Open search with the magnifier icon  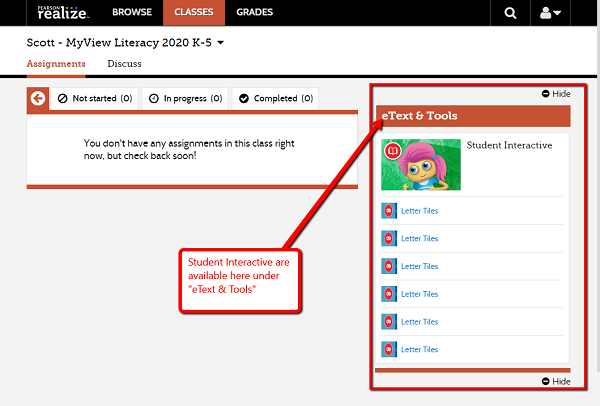click(x=511, y=13)
